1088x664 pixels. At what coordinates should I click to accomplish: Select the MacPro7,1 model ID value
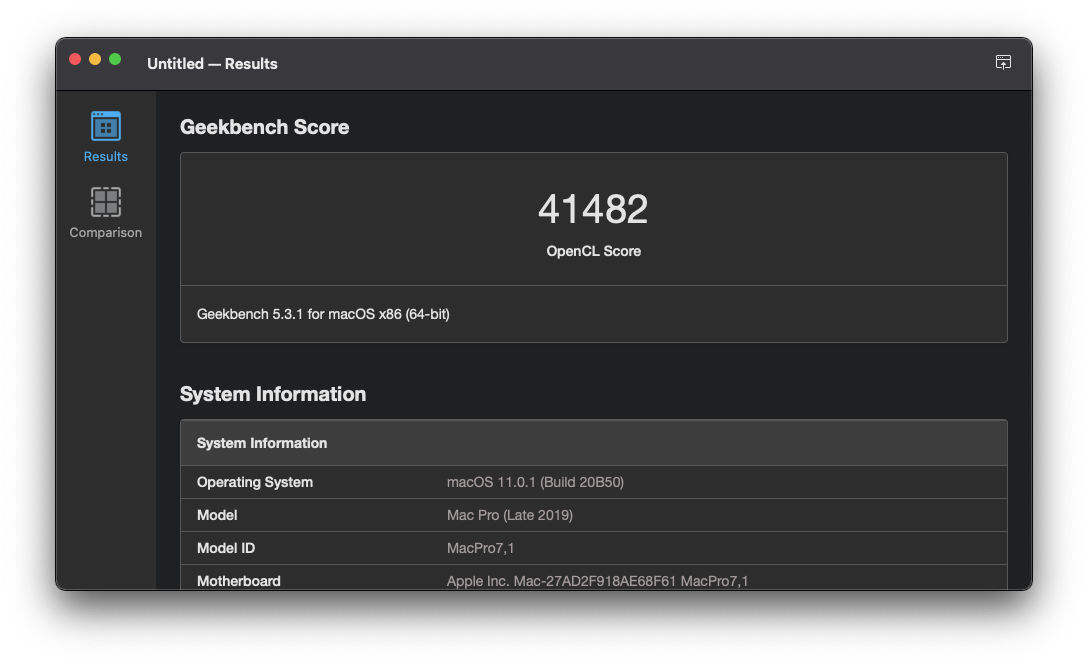click(480, 548)
